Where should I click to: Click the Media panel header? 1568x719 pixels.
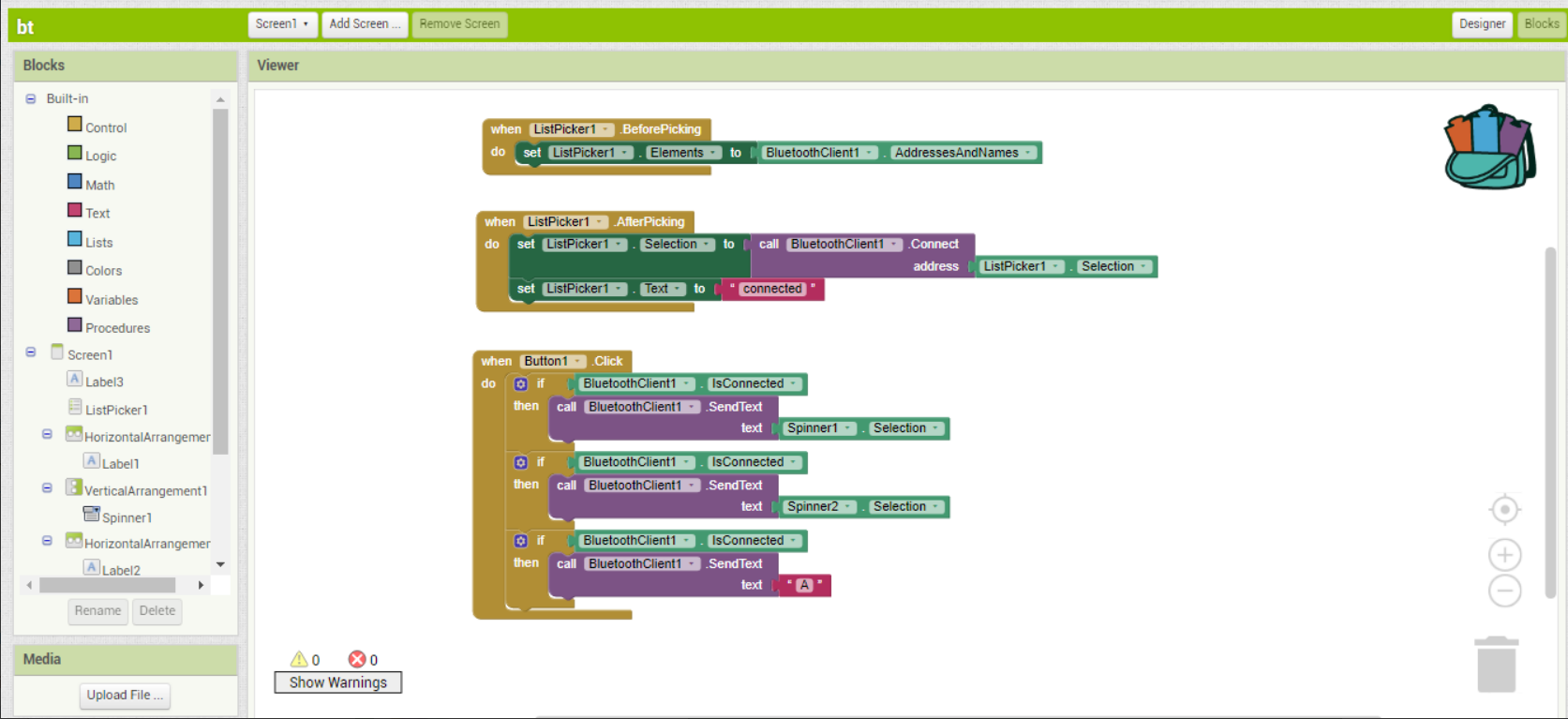coord(126,659)
